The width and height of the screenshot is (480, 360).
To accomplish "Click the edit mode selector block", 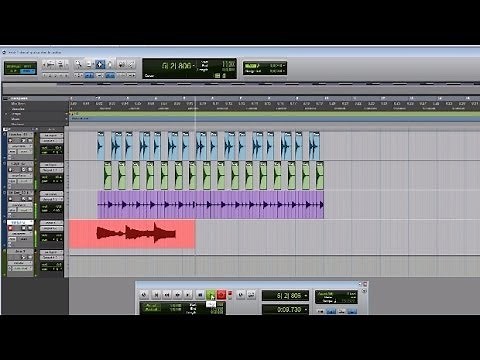I will pyautogui.click(x=20, y=68).
